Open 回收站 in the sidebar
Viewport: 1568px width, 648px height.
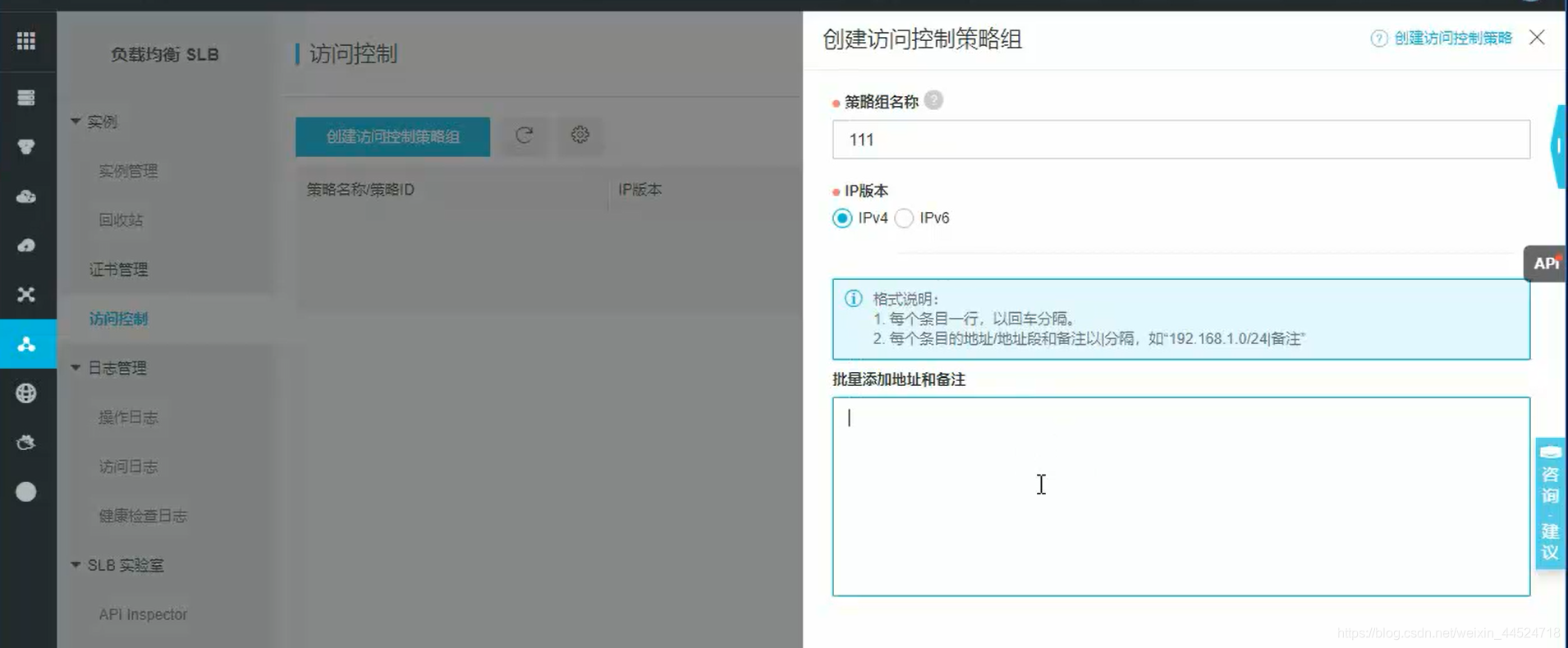pos(121,220)
